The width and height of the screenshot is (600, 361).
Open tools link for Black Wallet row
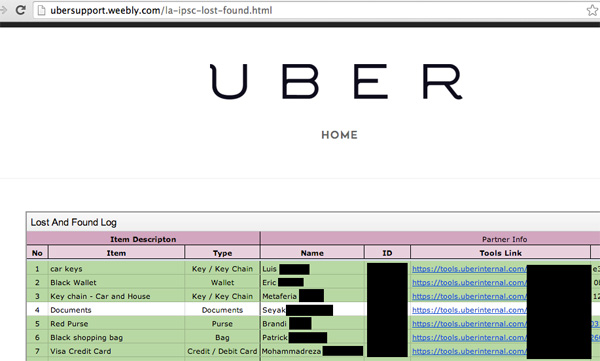click(469, 283)
